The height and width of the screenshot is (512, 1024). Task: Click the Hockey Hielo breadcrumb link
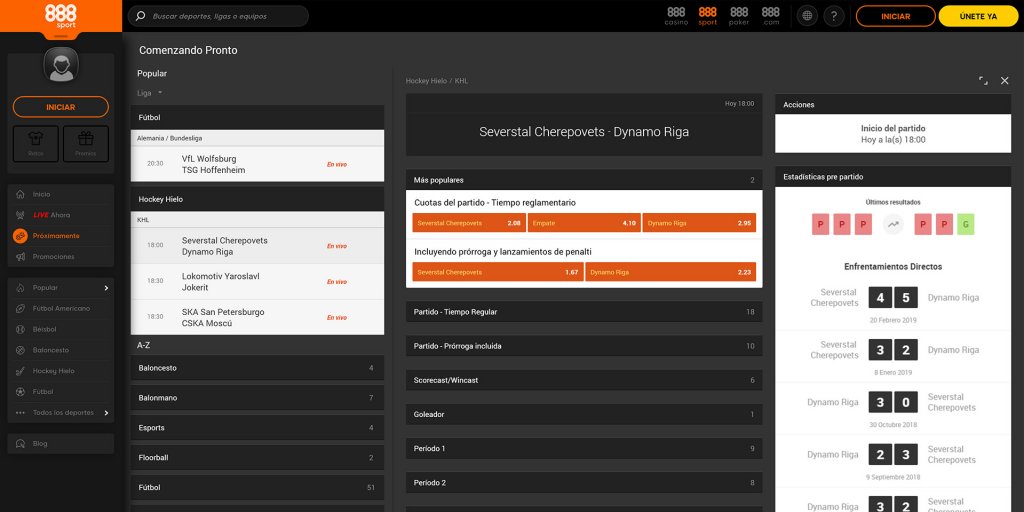coord(426,81)
